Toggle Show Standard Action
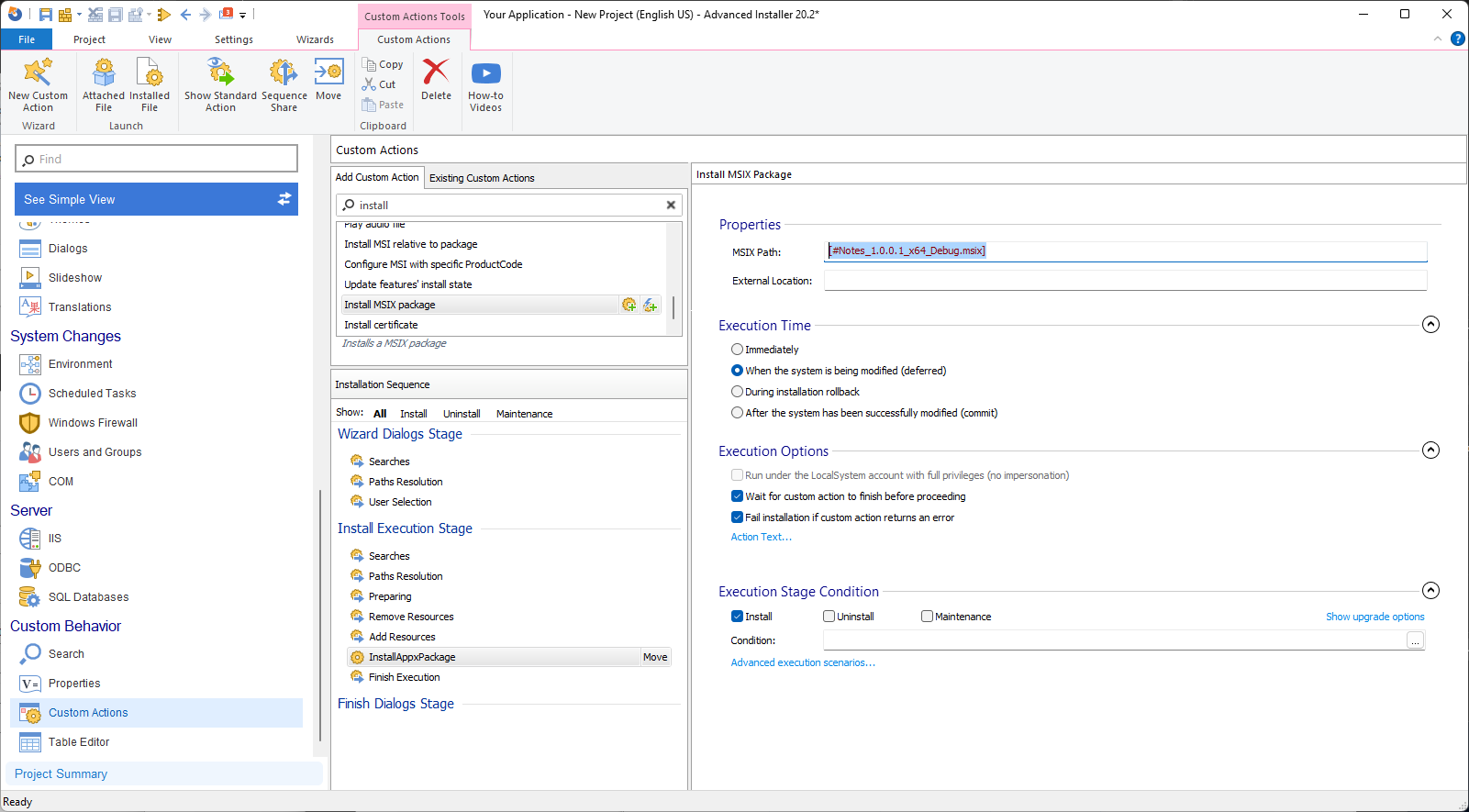 220,84
